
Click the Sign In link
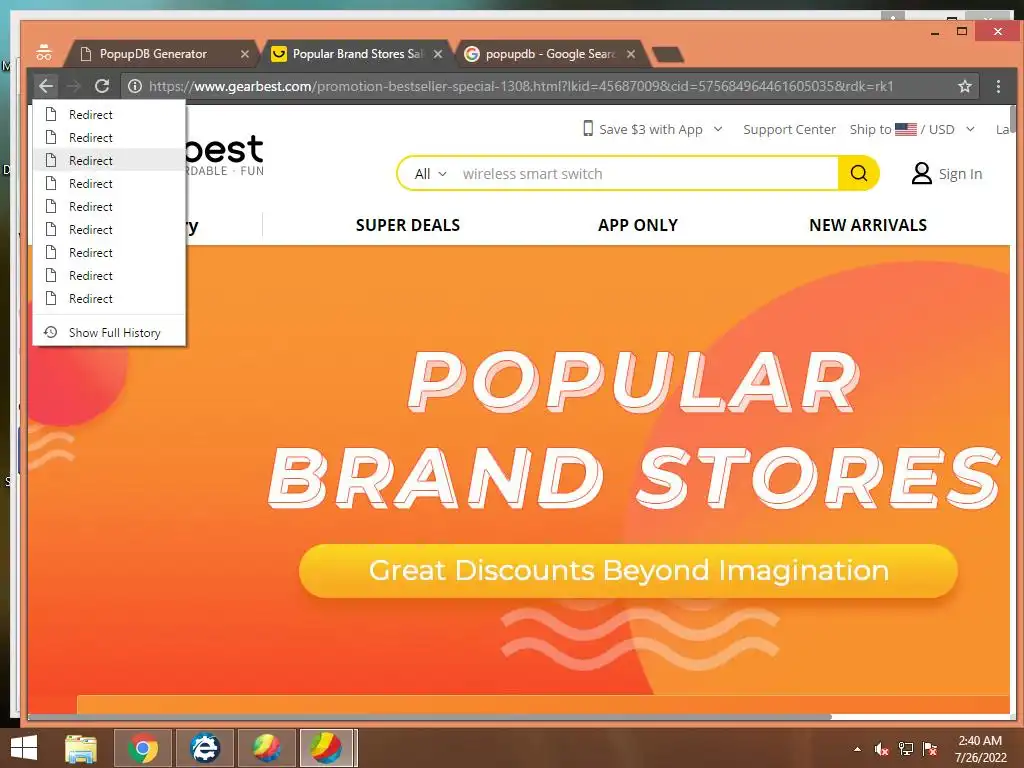pos(960,174)
